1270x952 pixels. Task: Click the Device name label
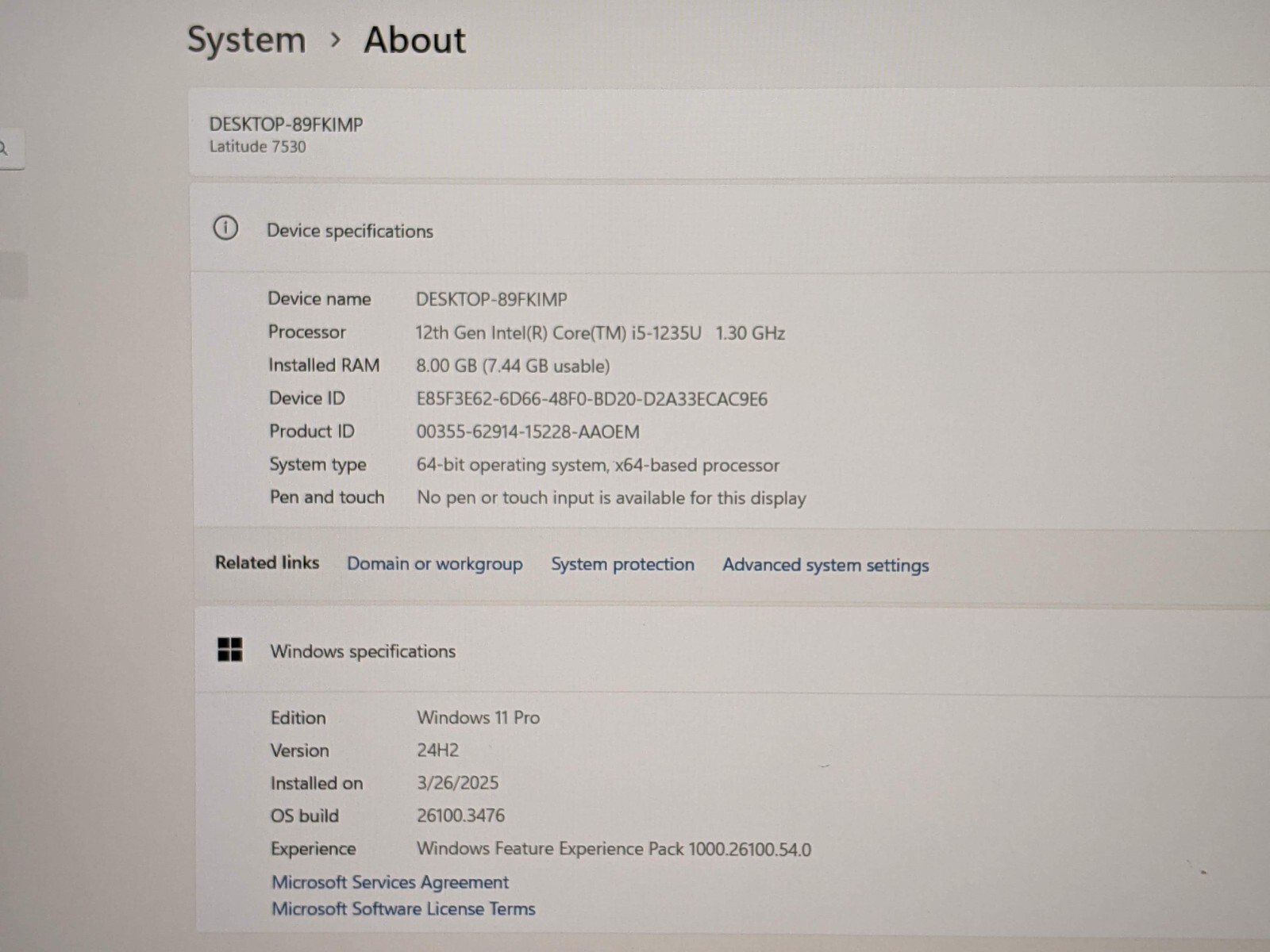pyautogui.click(x=319, y=298)
